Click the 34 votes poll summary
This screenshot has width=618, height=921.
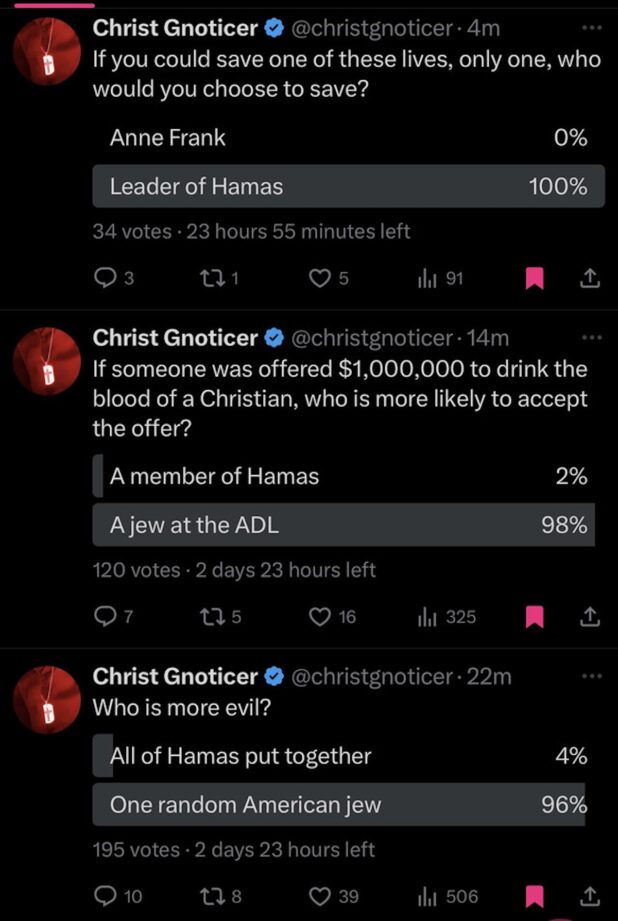[132, 231]
